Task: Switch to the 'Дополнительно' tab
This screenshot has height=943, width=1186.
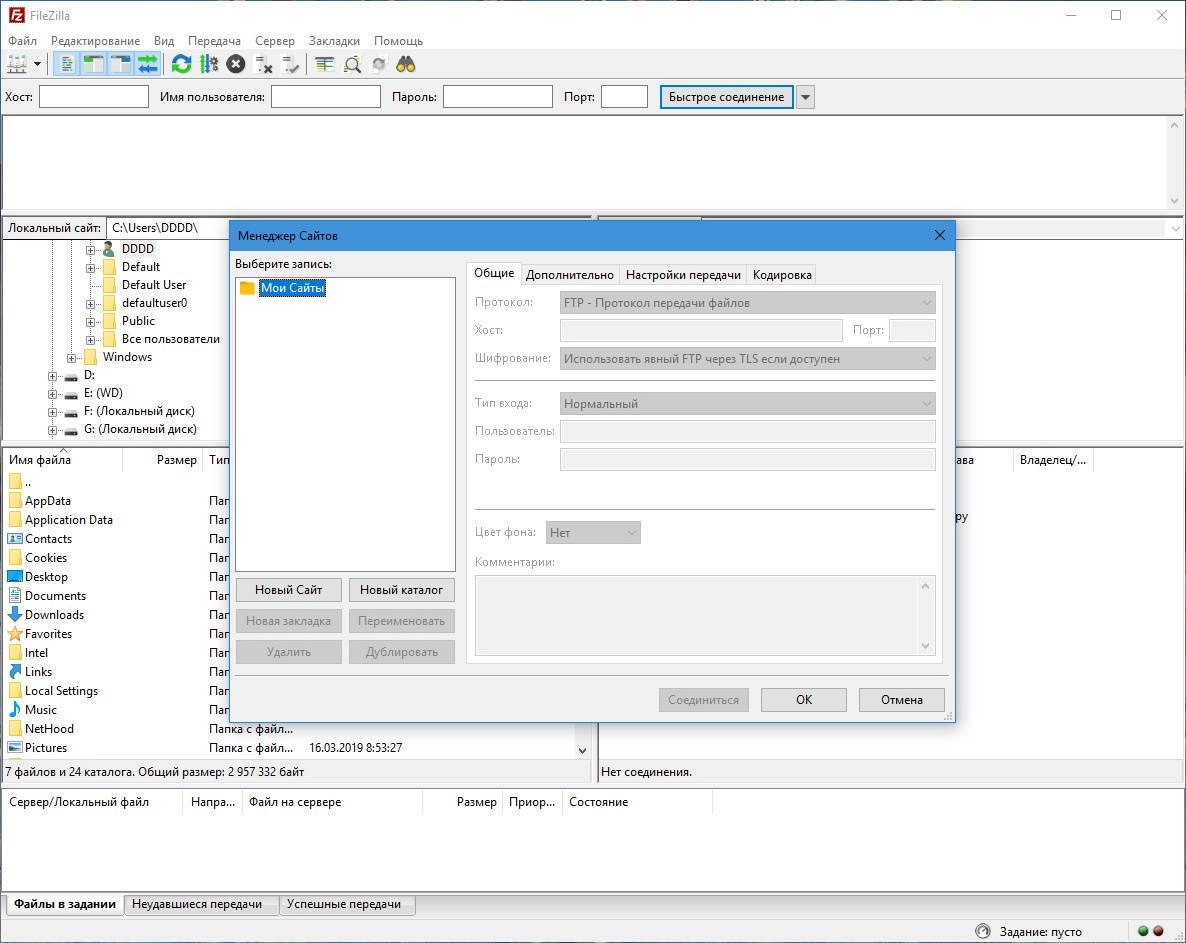Action: pyautogui.click(x=570, y=275)
